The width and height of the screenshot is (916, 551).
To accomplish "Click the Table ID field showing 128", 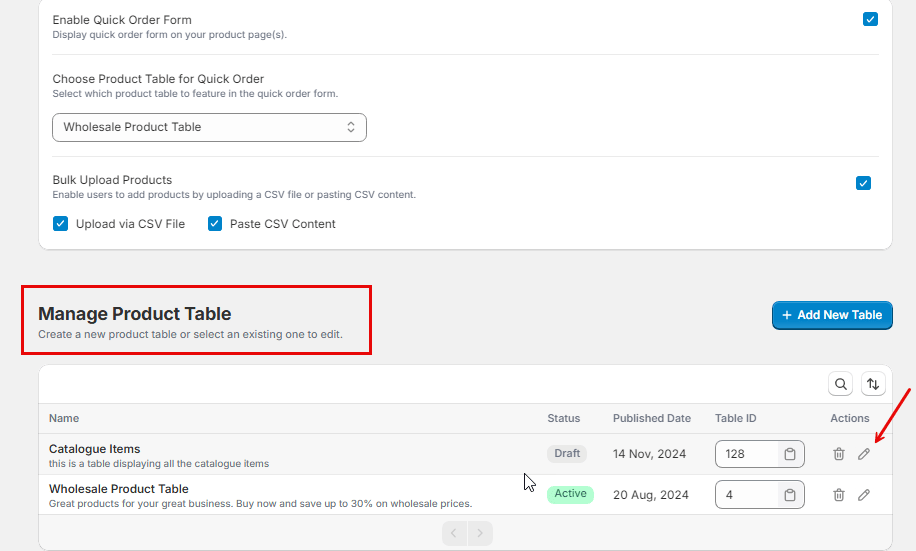I will 747,454.
